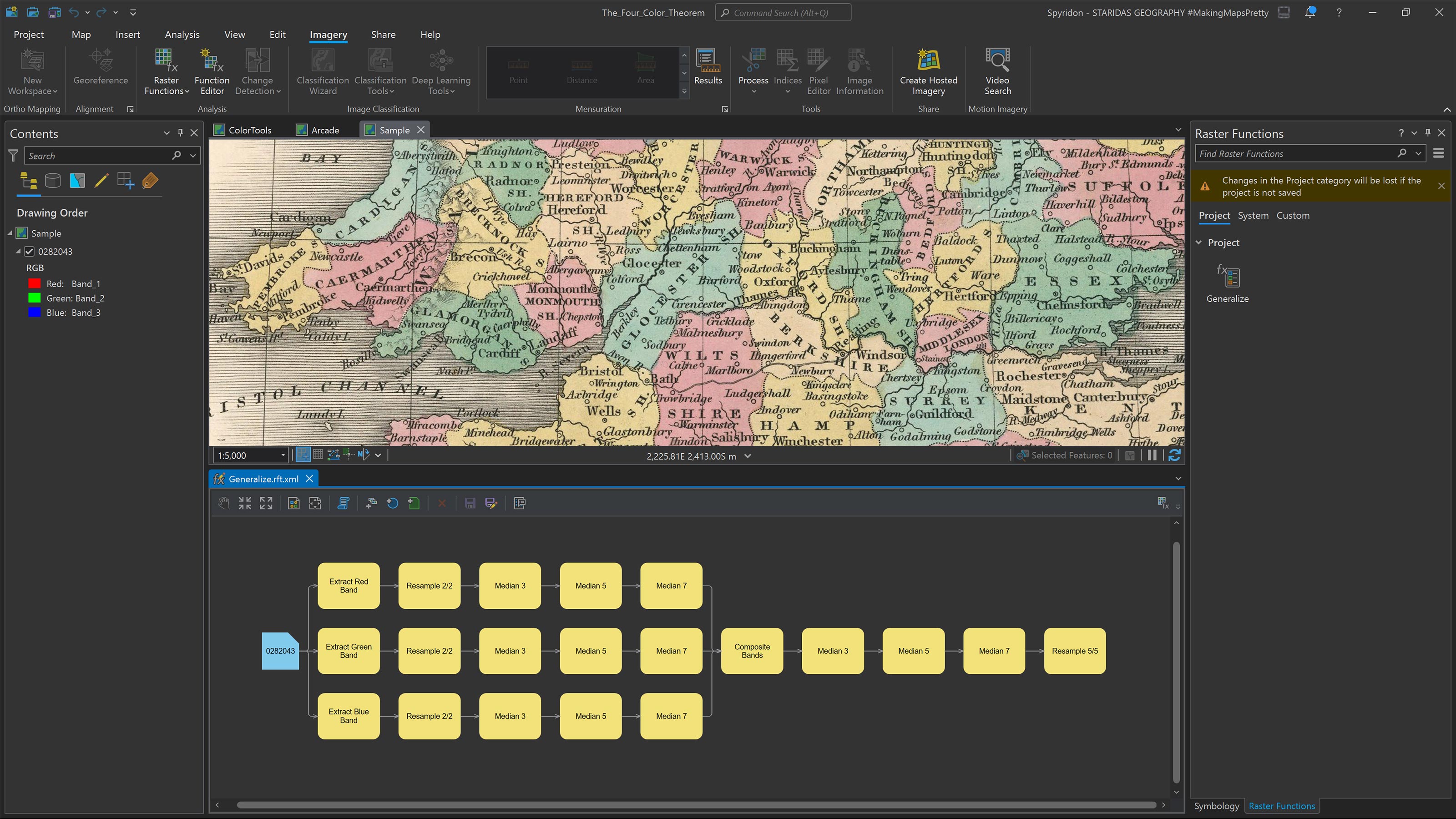1456x819 pixels.
Task: Open Image Information tool
Action: pos(859,72)
